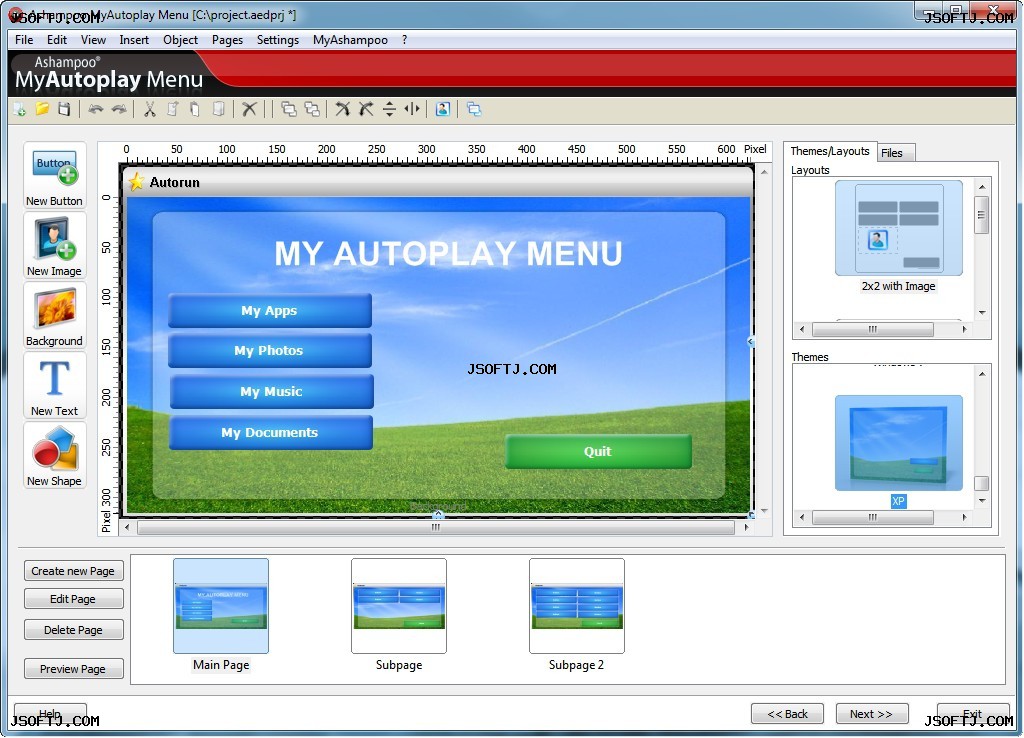Open the Pages menu

click(x=227, y=40)
